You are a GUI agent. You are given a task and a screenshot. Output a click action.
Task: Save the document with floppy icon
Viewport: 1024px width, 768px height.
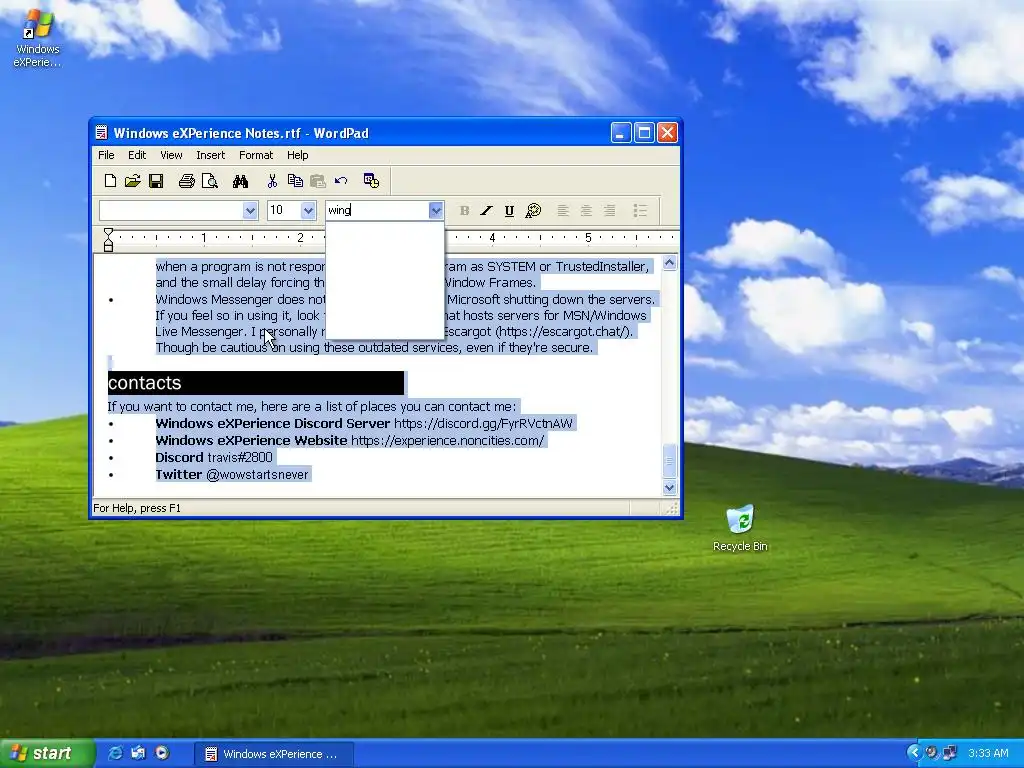[155, 181]
